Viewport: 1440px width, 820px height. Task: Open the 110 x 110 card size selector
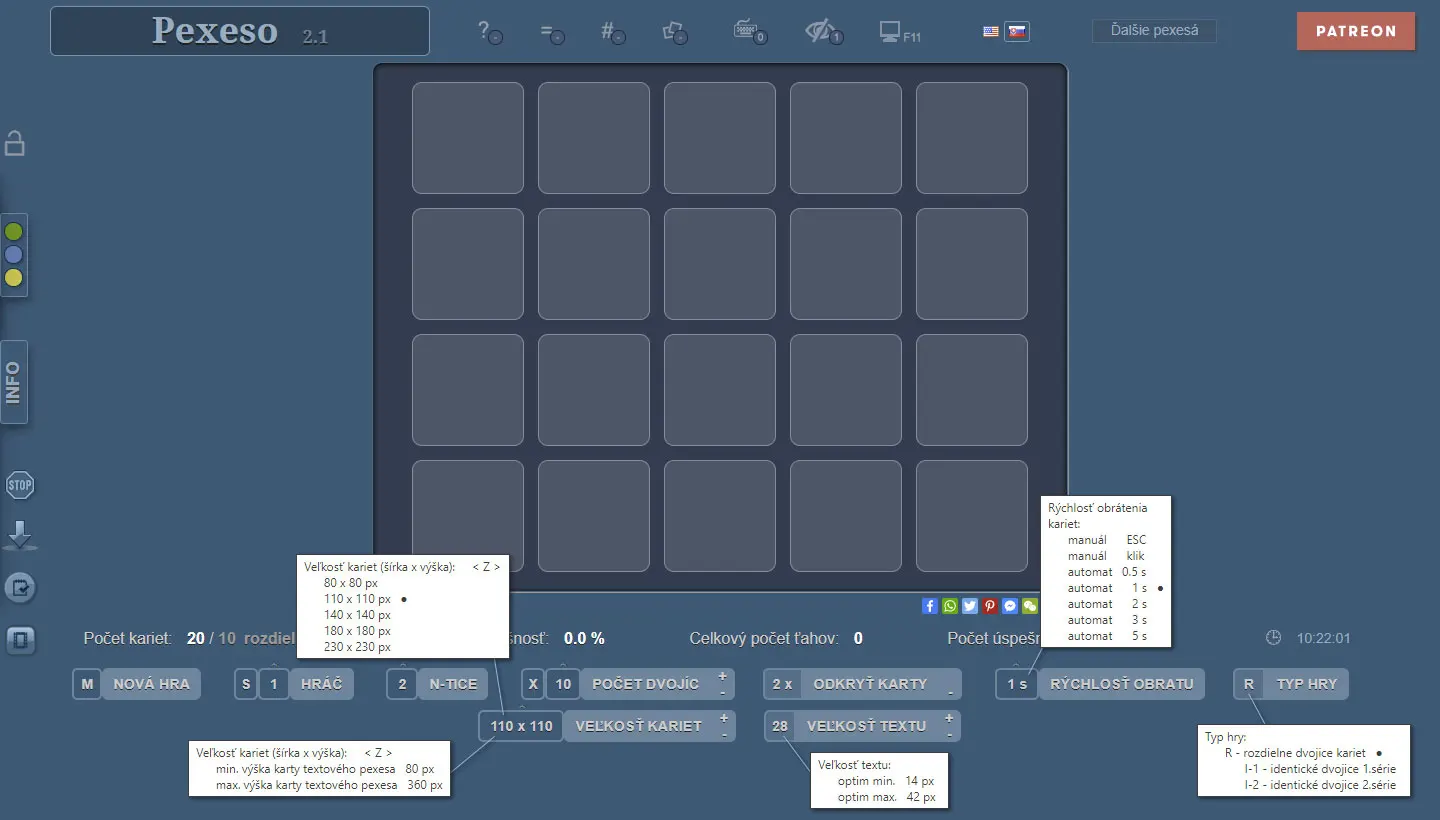[x=521, y=726]
